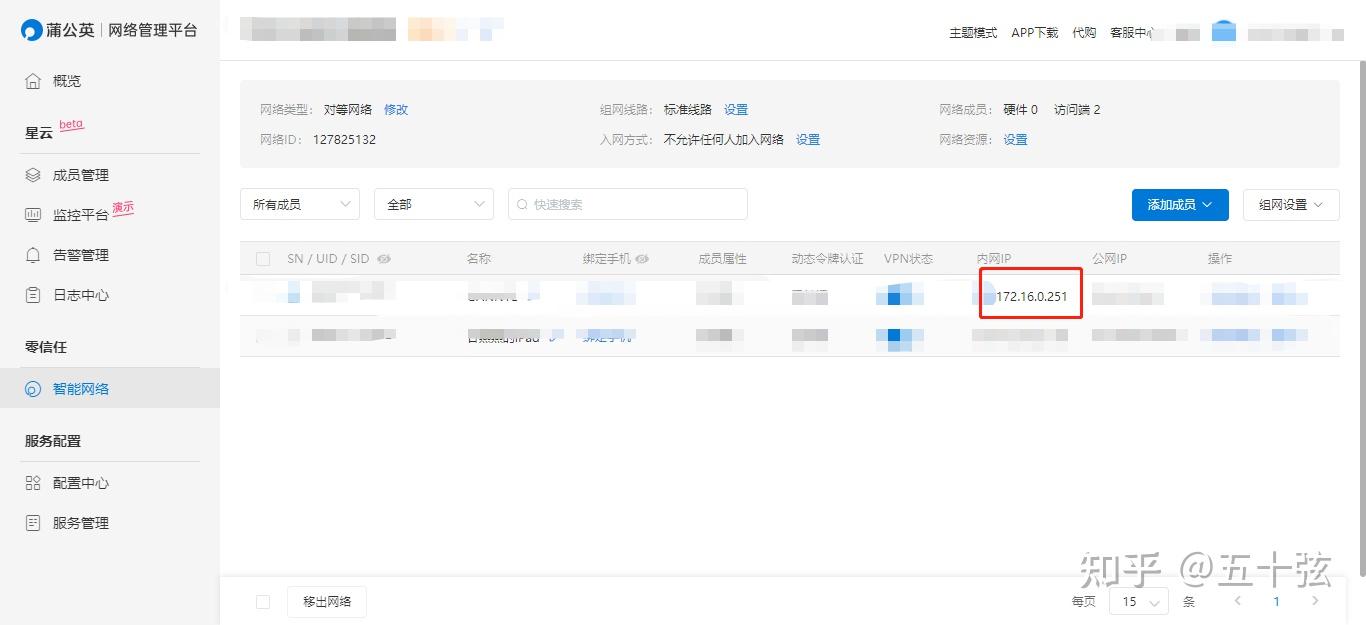The width and height of the screenshot is (1366, 625).
Task: Click the 服务管理 service management icon
Action: 33,522
